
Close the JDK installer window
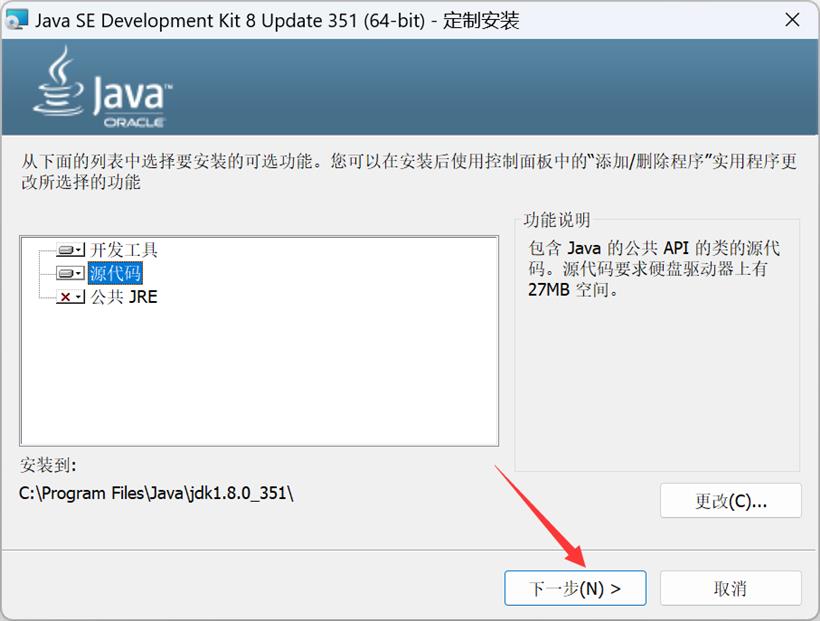pos(792,20)
